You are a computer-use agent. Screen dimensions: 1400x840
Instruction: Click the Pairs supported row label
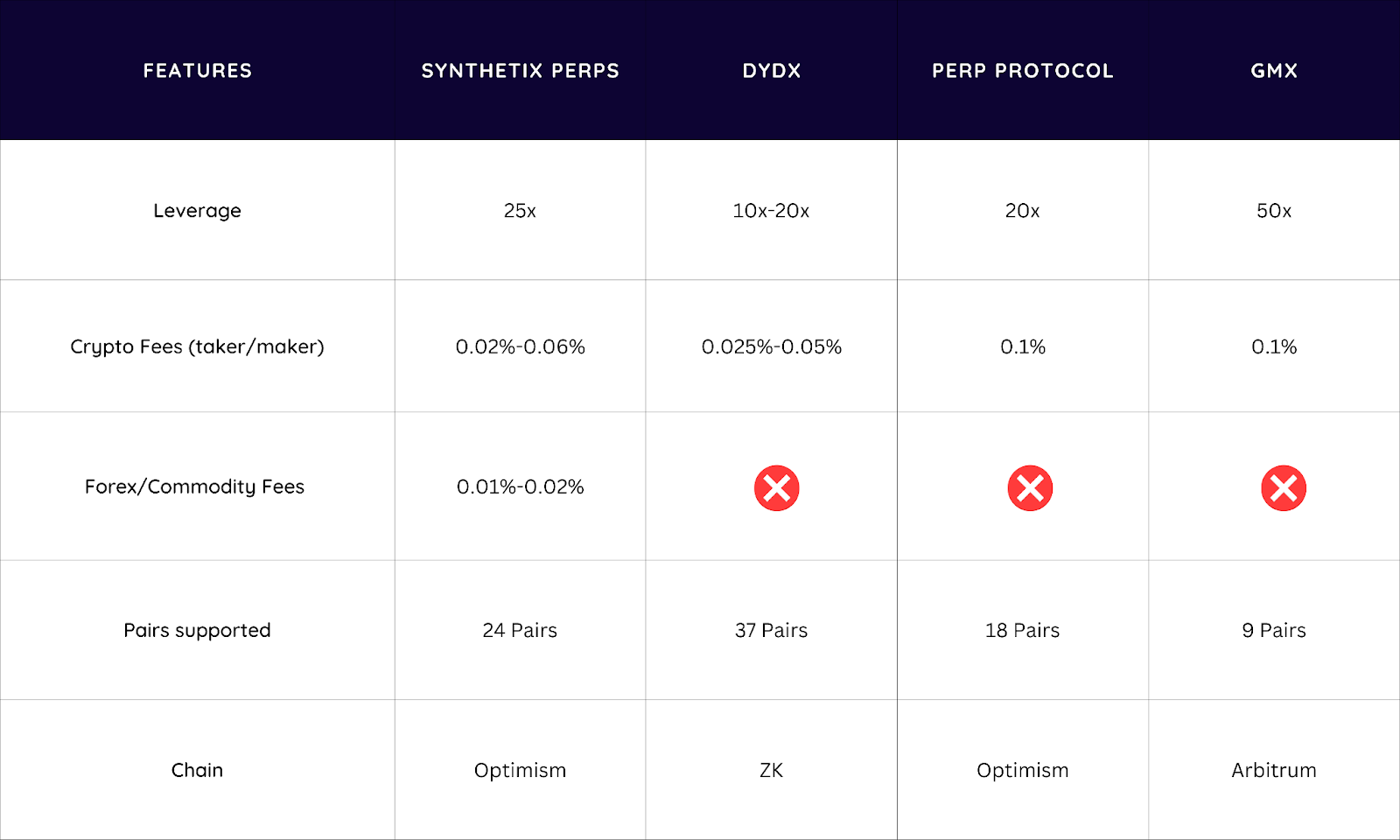(x=197, y=631)
